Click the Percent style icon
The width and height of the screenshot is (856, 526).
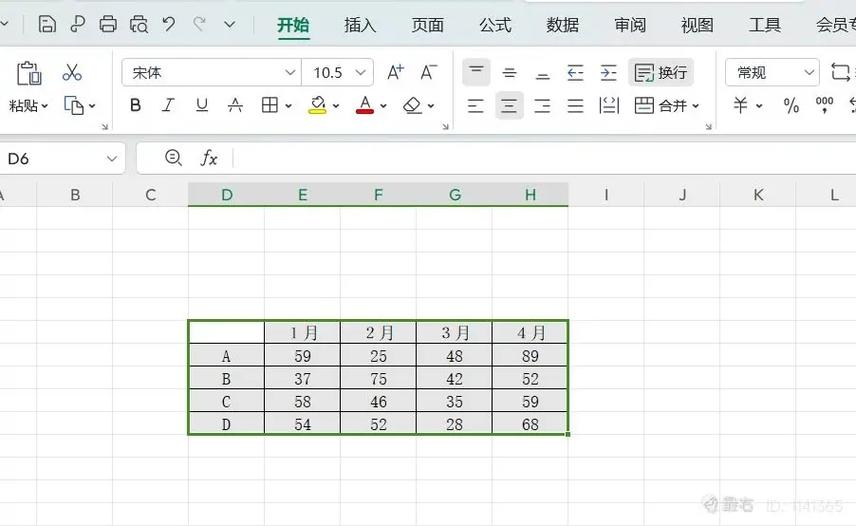pyautogui.click(x=791, y=105)
